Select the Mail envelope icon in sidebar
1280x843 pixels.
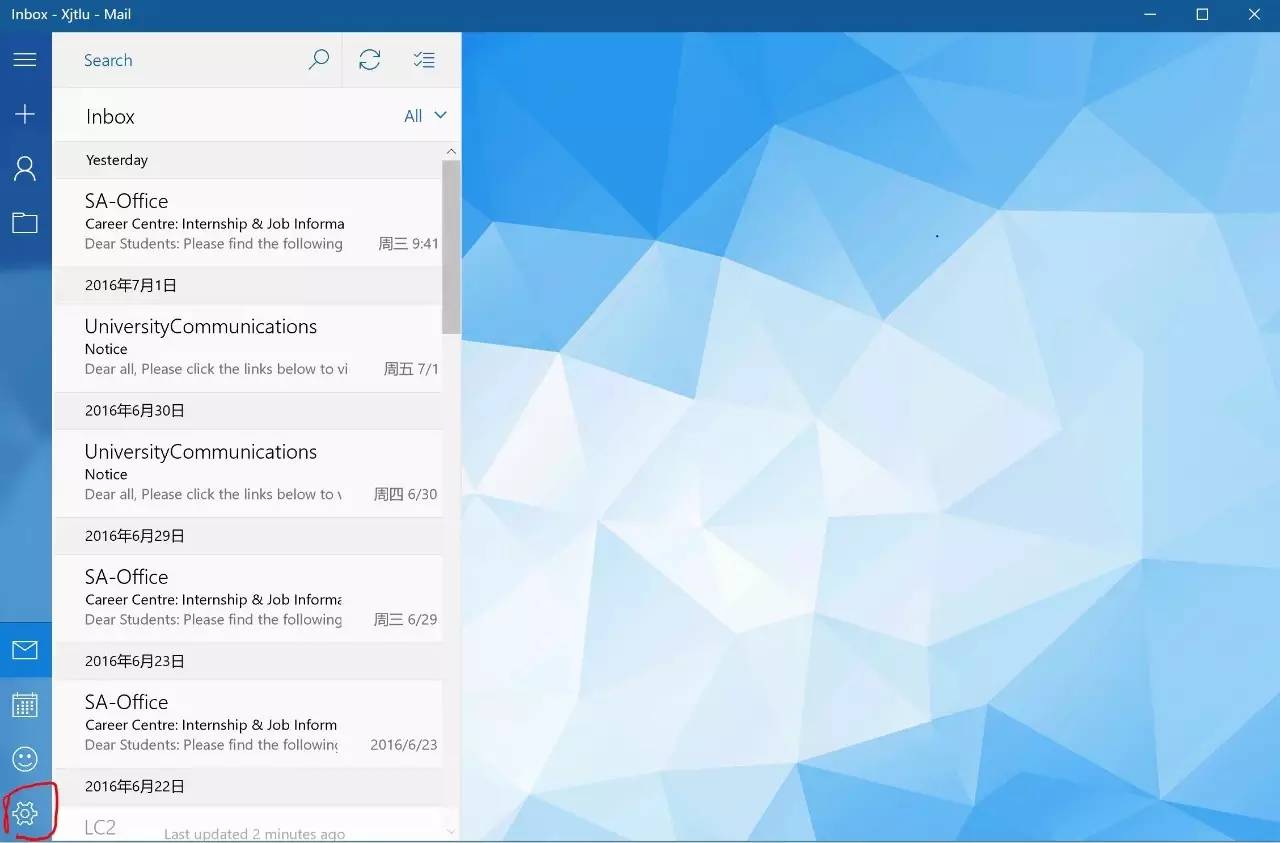pyautogui.click(x=25, y=650)
